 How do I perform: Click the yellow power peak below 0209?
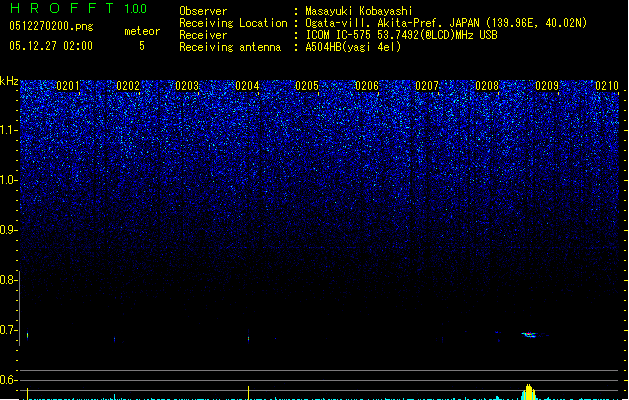(529, 392)
